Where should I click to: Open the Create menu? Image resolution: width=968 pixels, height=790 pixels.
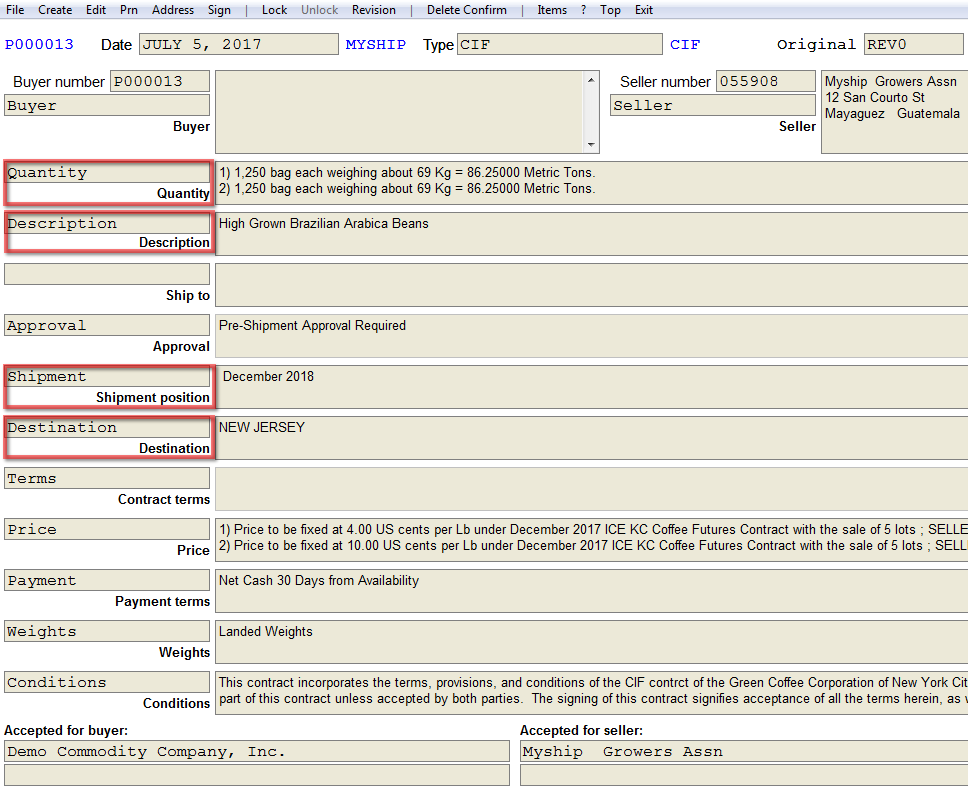pyautogui.click(x=55, y=10)
